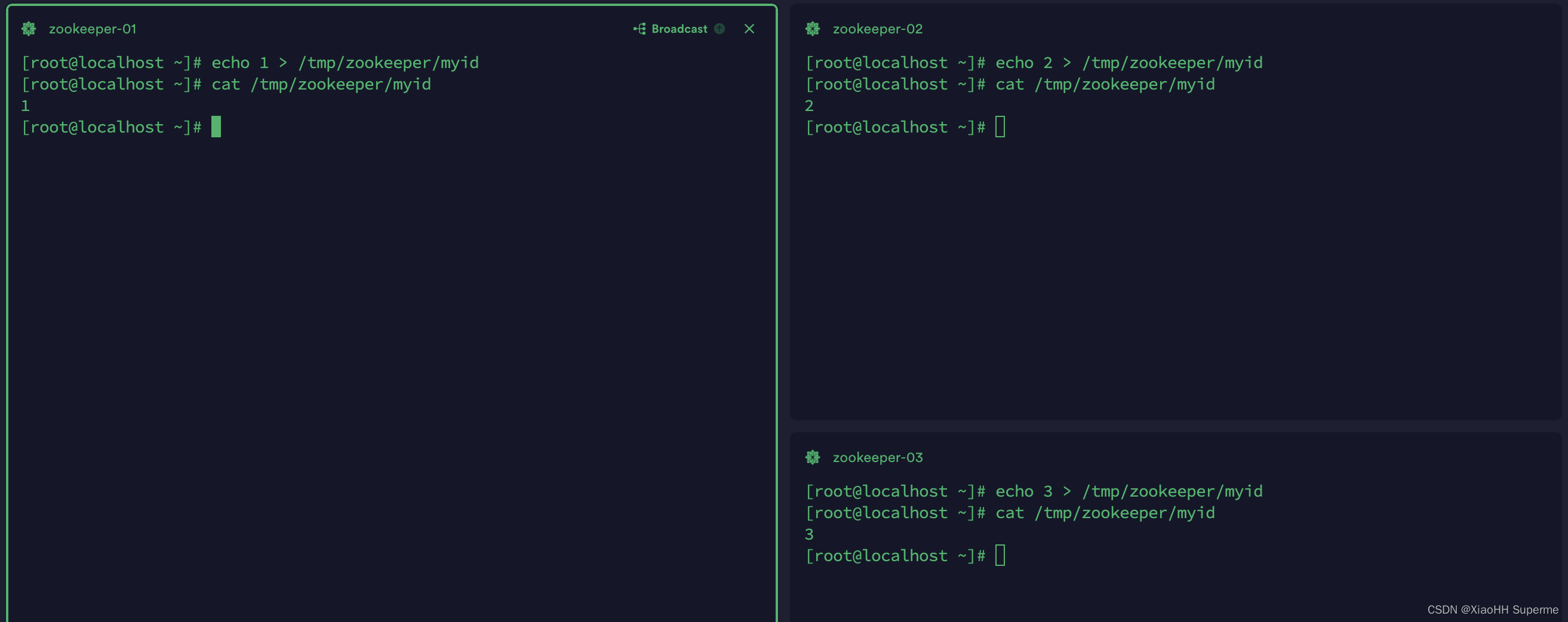Select the zookeeper-02 pane title
The height and width of the screenshot is (622, 1568).
(877, 29)
